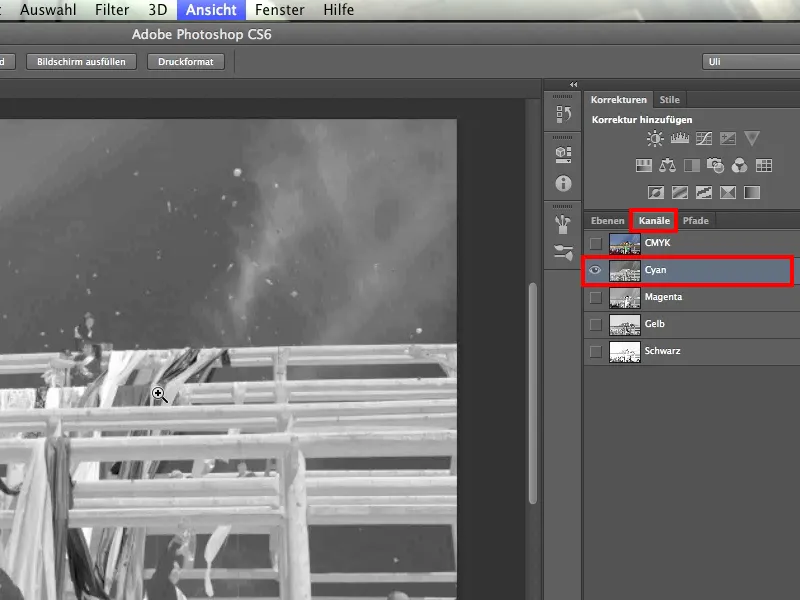Open the Uli workspace dropdown
The image size is (800, 600).
coord(751,62)
